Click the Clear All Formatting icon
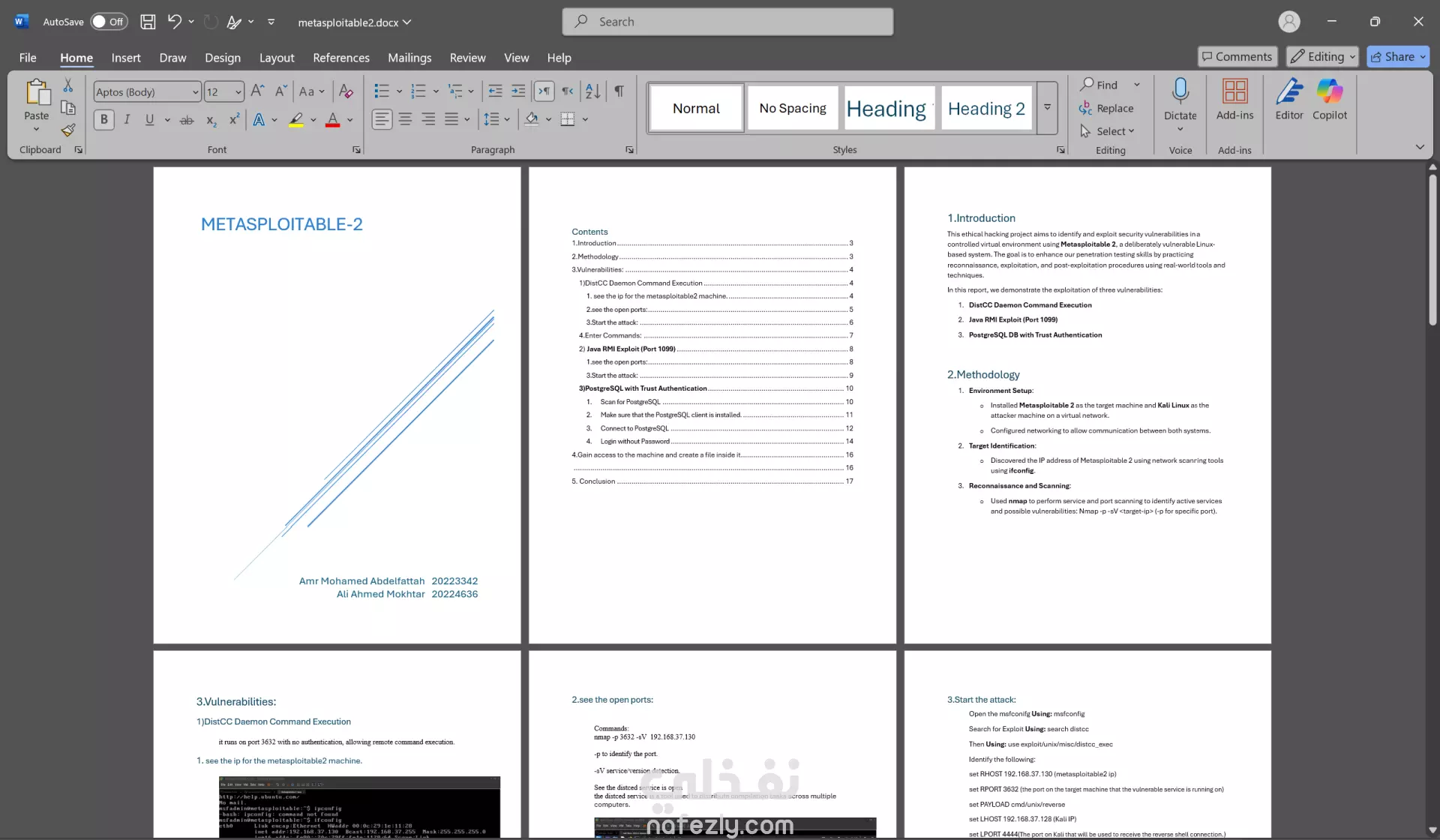 click(x=346, y=91)
